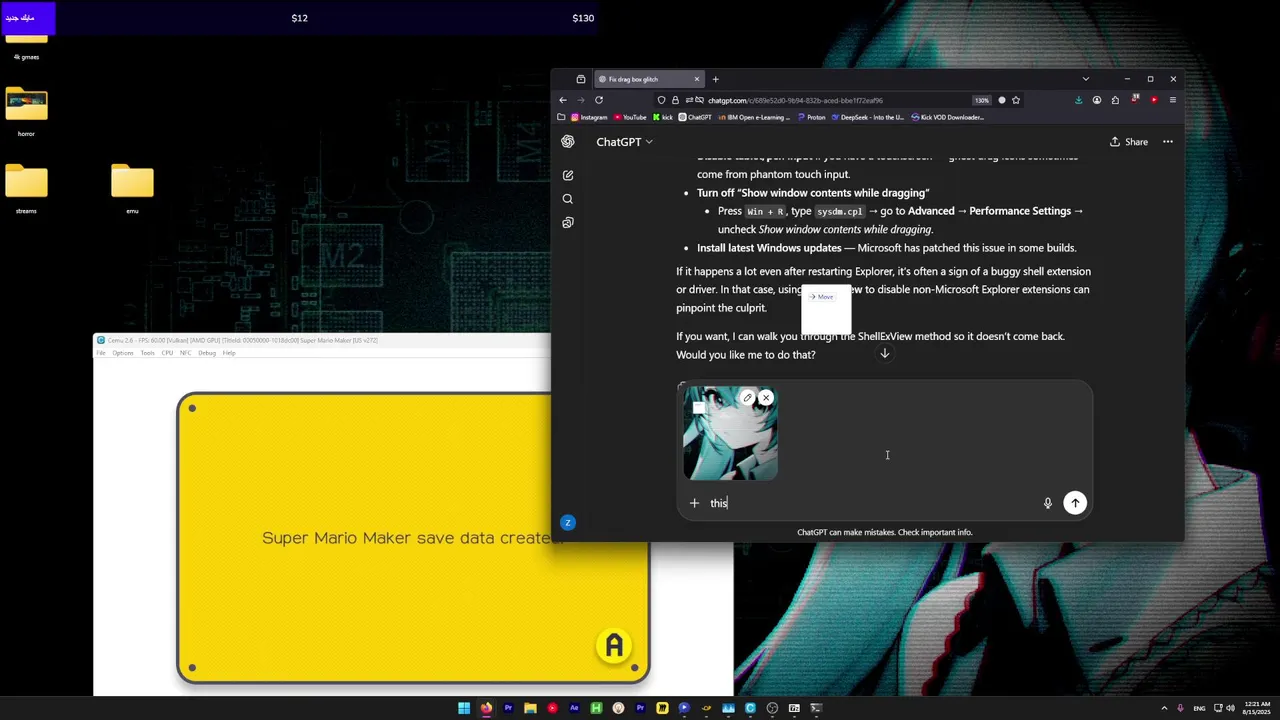Viewport: 1280px width, 720px height.
Task: Open the Options menu in Cemu
Action: (123, 353)
